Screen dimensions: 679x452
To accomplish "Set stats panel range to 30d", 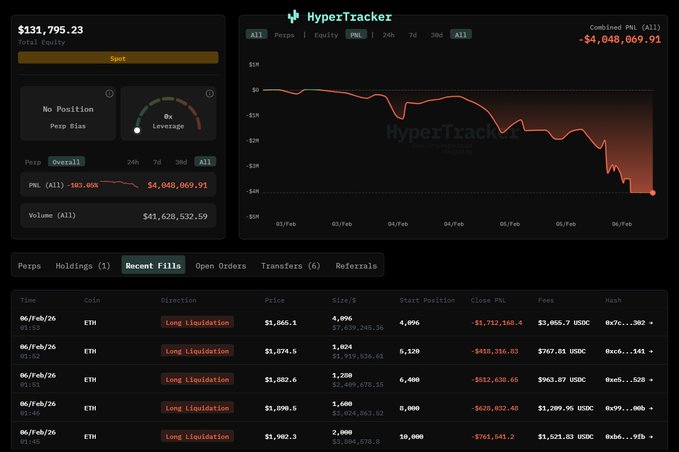I will coord(181,162).
